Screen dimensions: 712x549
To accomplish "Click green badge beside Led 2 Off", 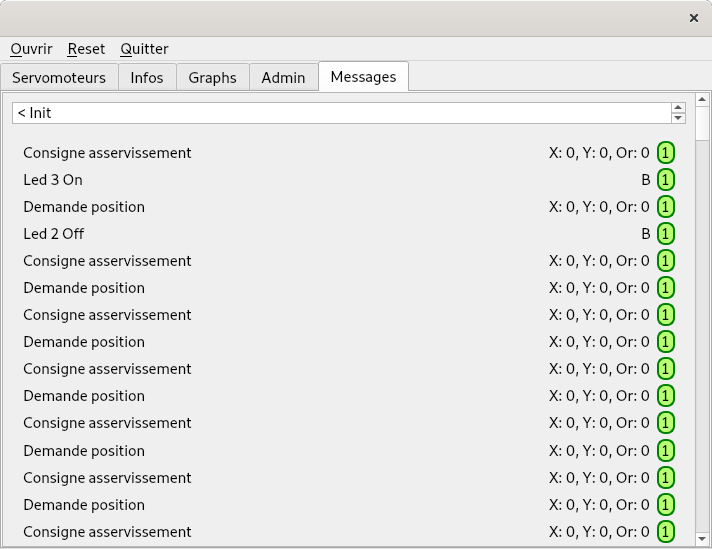I will (x=666, y=234).
